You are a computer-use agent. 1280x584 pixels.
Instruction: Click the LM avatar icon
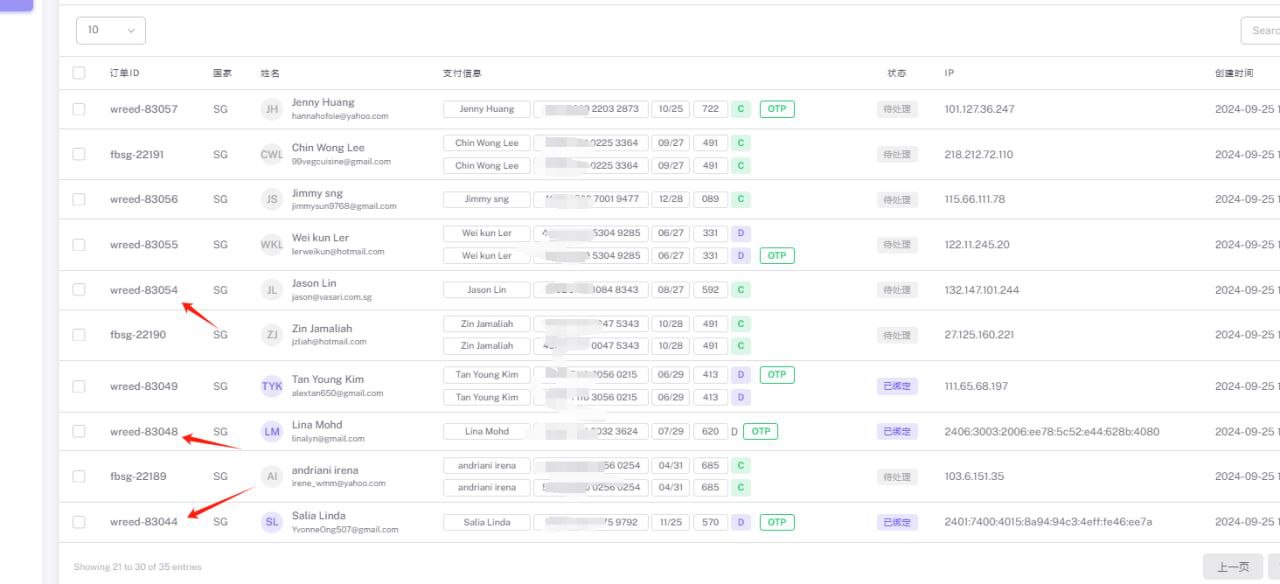(271, 432)
